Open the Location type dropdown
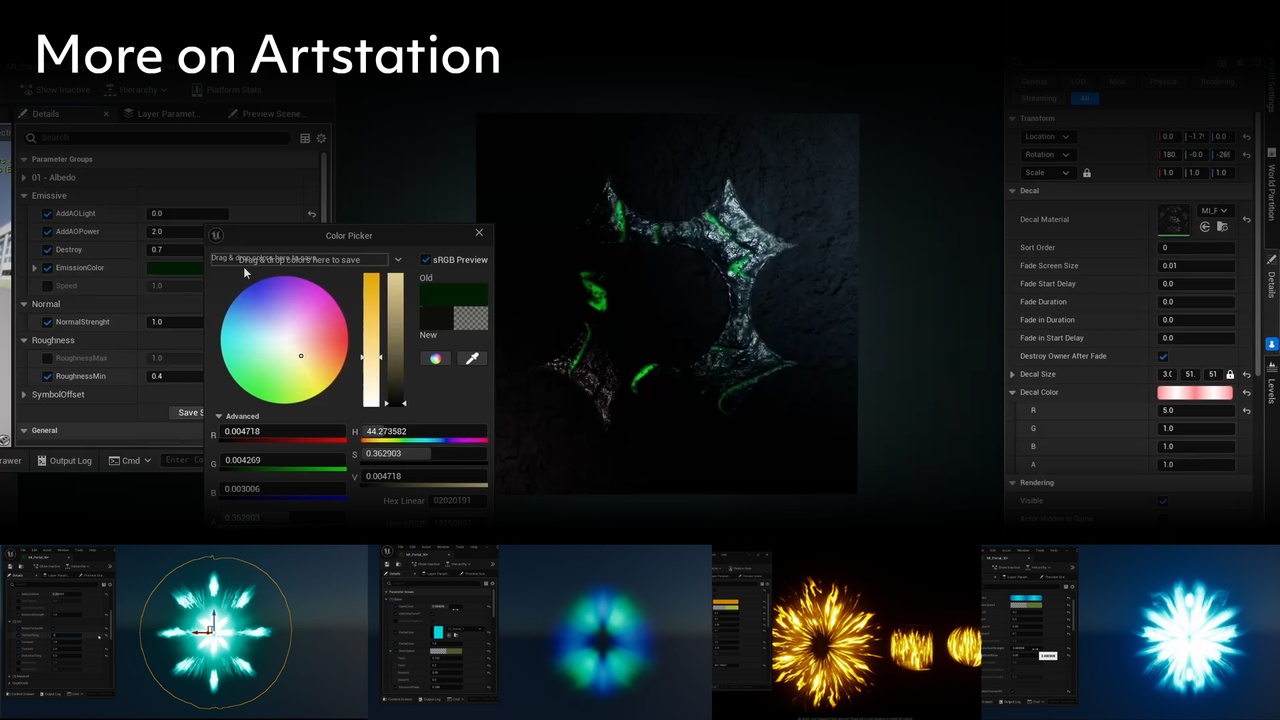 coord(1047,137)
